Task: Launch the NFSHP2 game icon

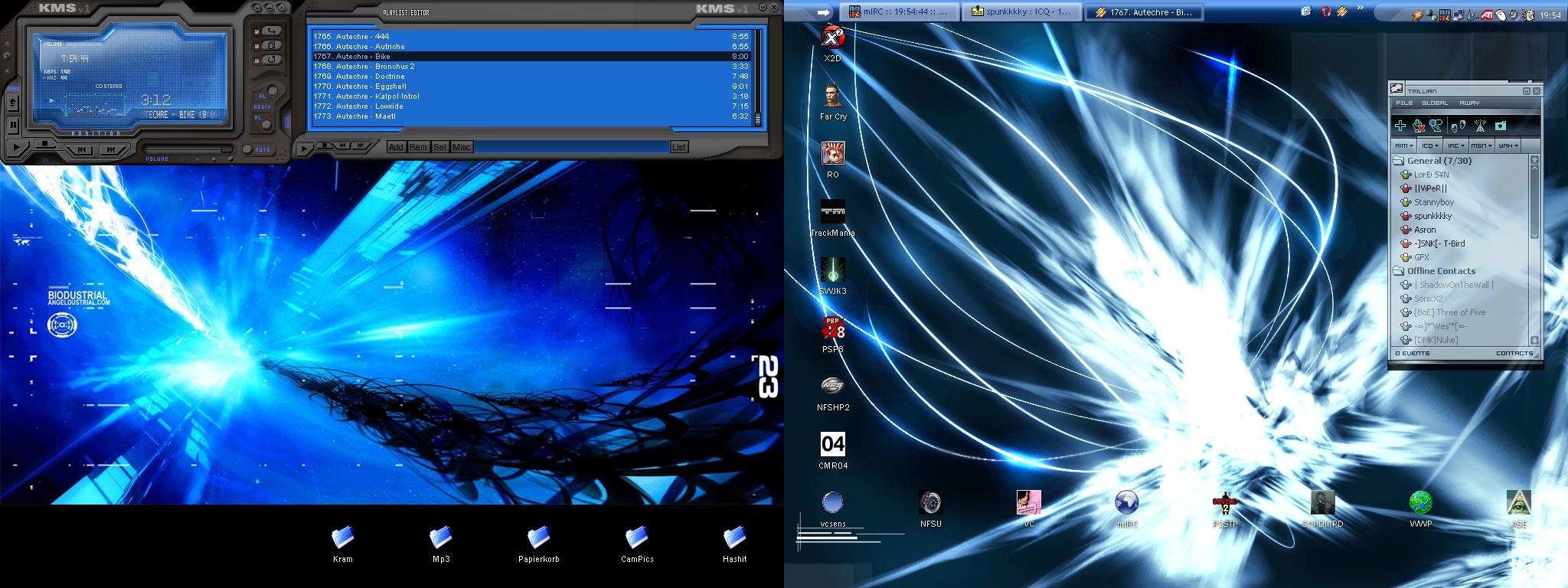Action: (832, 393)
